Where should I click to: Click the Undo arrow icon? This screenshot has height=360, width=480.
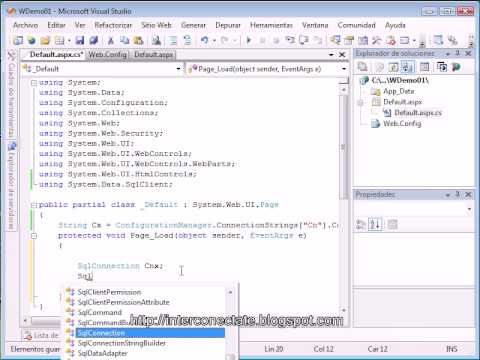(204, 40)
